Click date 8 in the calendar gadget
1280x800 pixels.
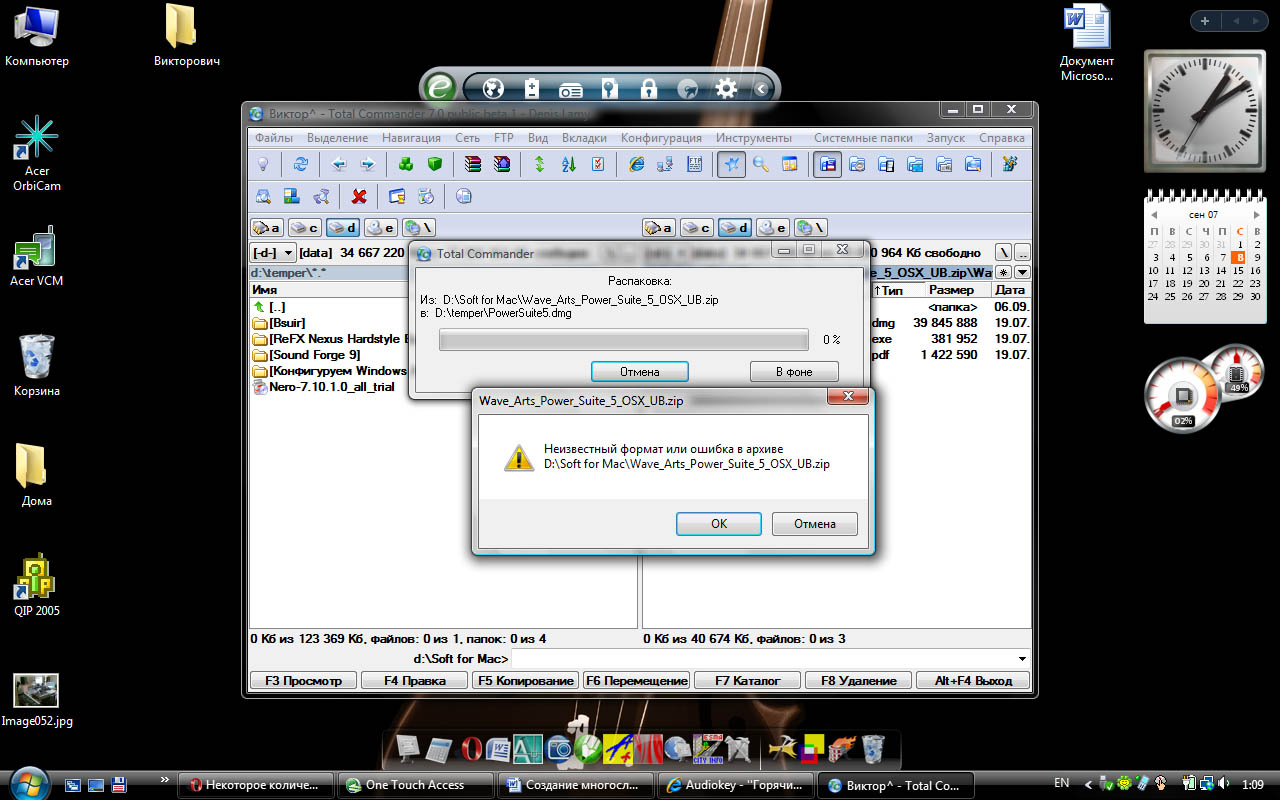pyautogui.click(x=1239, y=257)
